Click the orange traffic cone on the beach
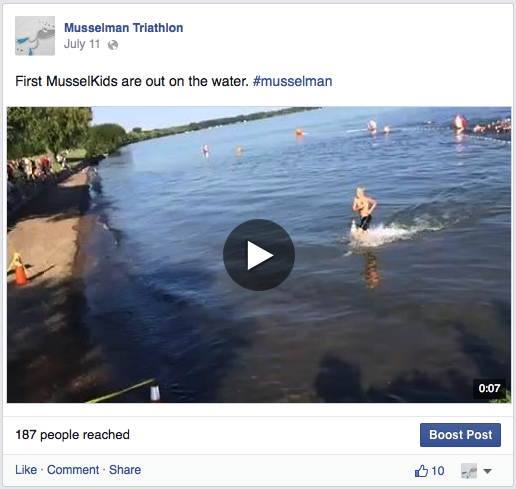 point(21,272)
